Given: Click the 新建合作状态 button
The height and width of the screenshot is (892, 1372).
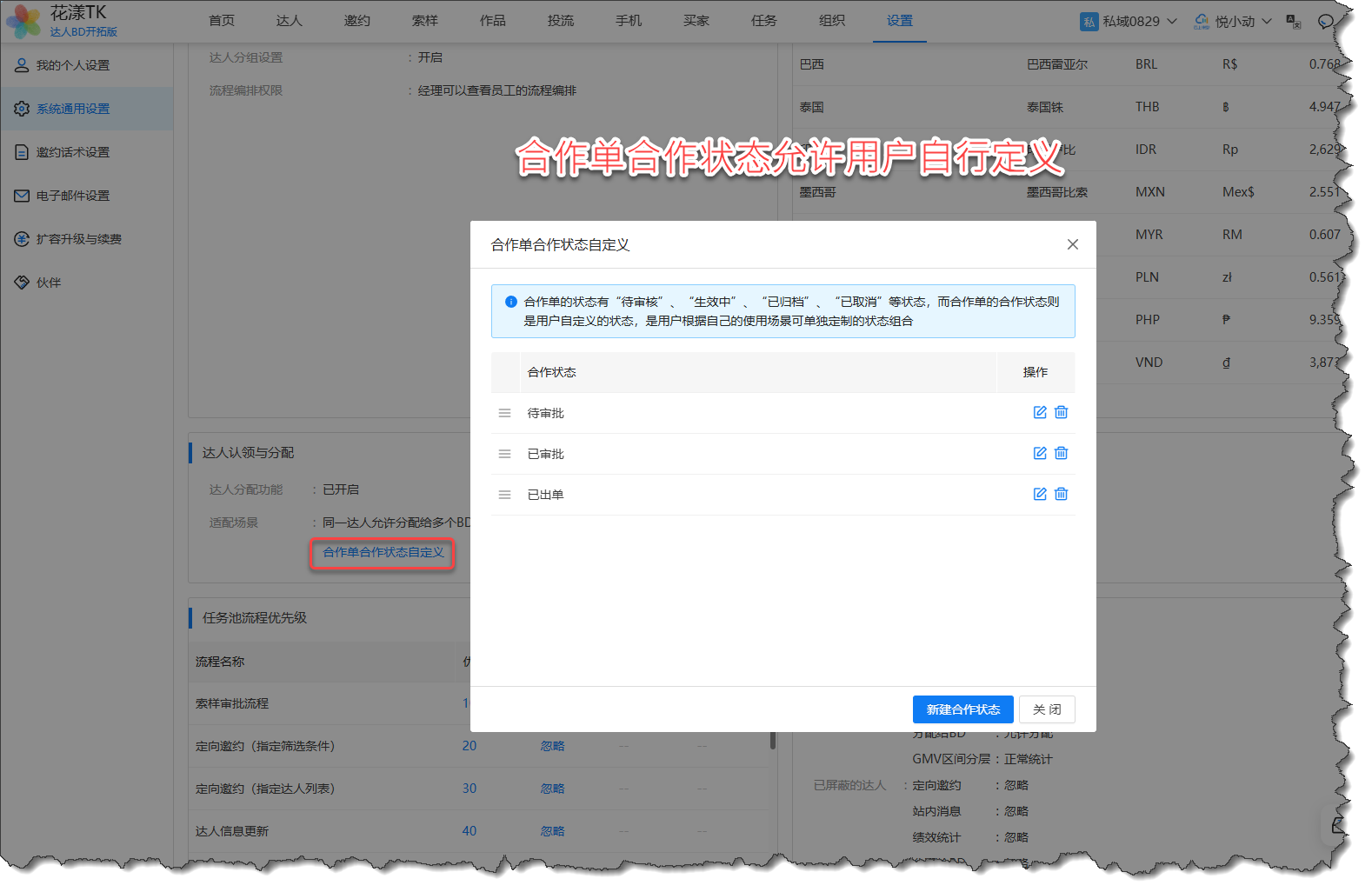Looking at the screenshot, I should pos(962,709).
